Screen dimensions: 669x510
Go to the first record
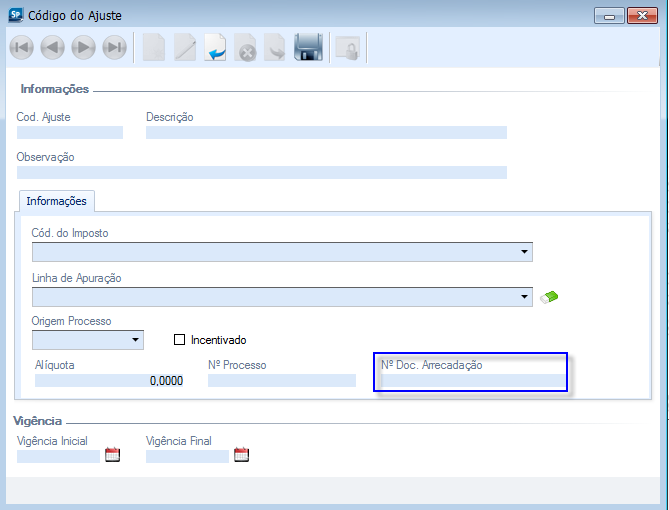click(22, 48)
